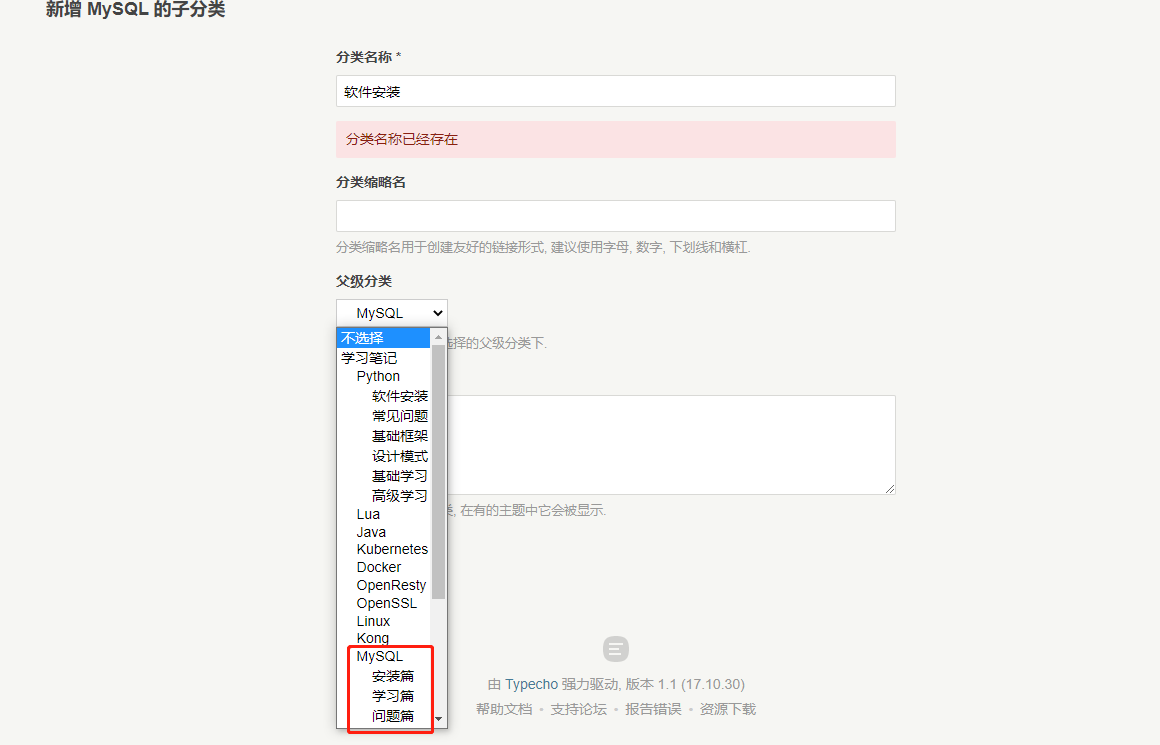Click the Typecho logo icon in footer
This screenshot has height=745, width=1160.
616,649
